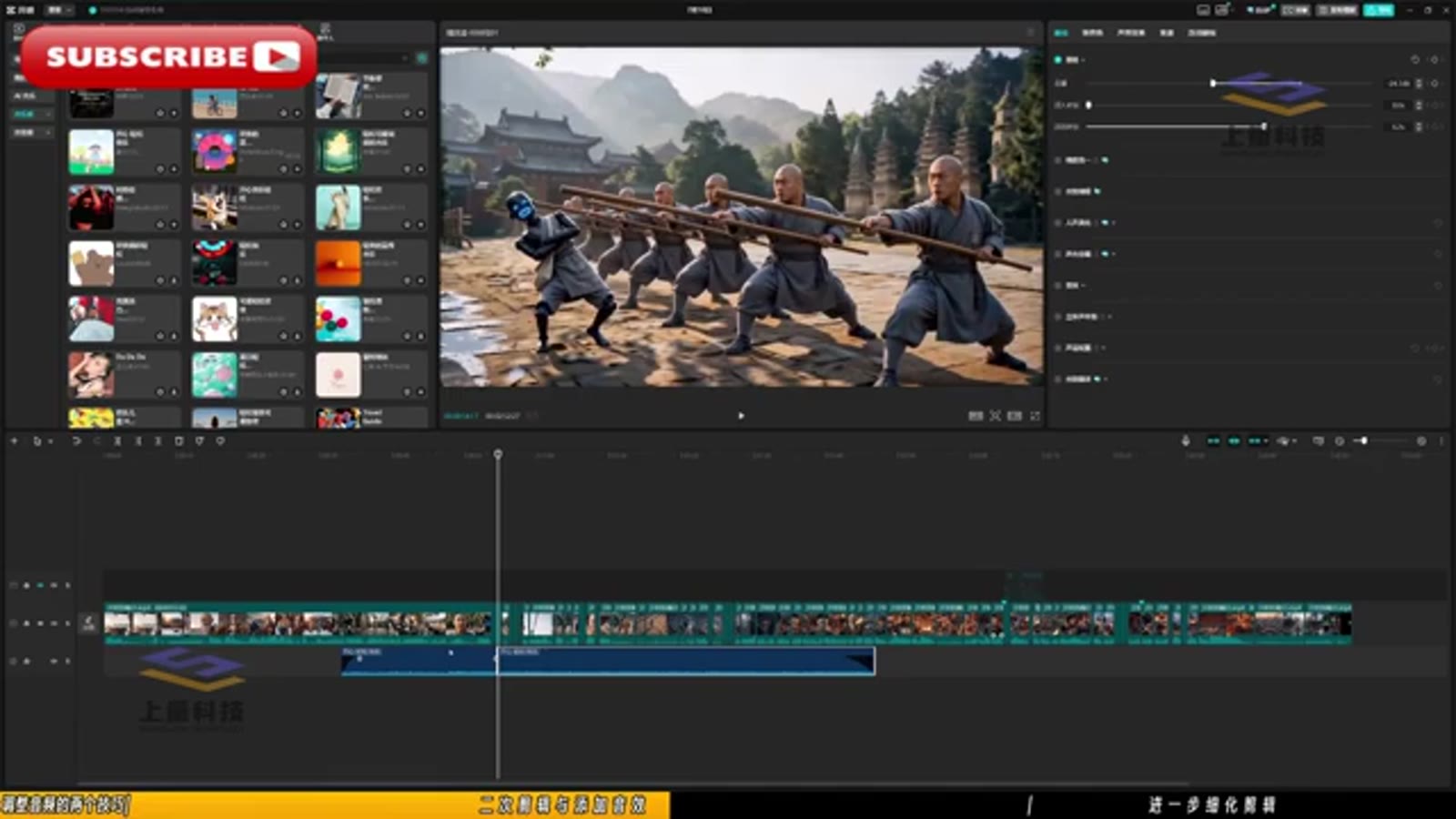The width and height of the screenshot is (1456, 819).
Task: Click the playhead marker on timeline ruler
Action: [x=498, y=453]
